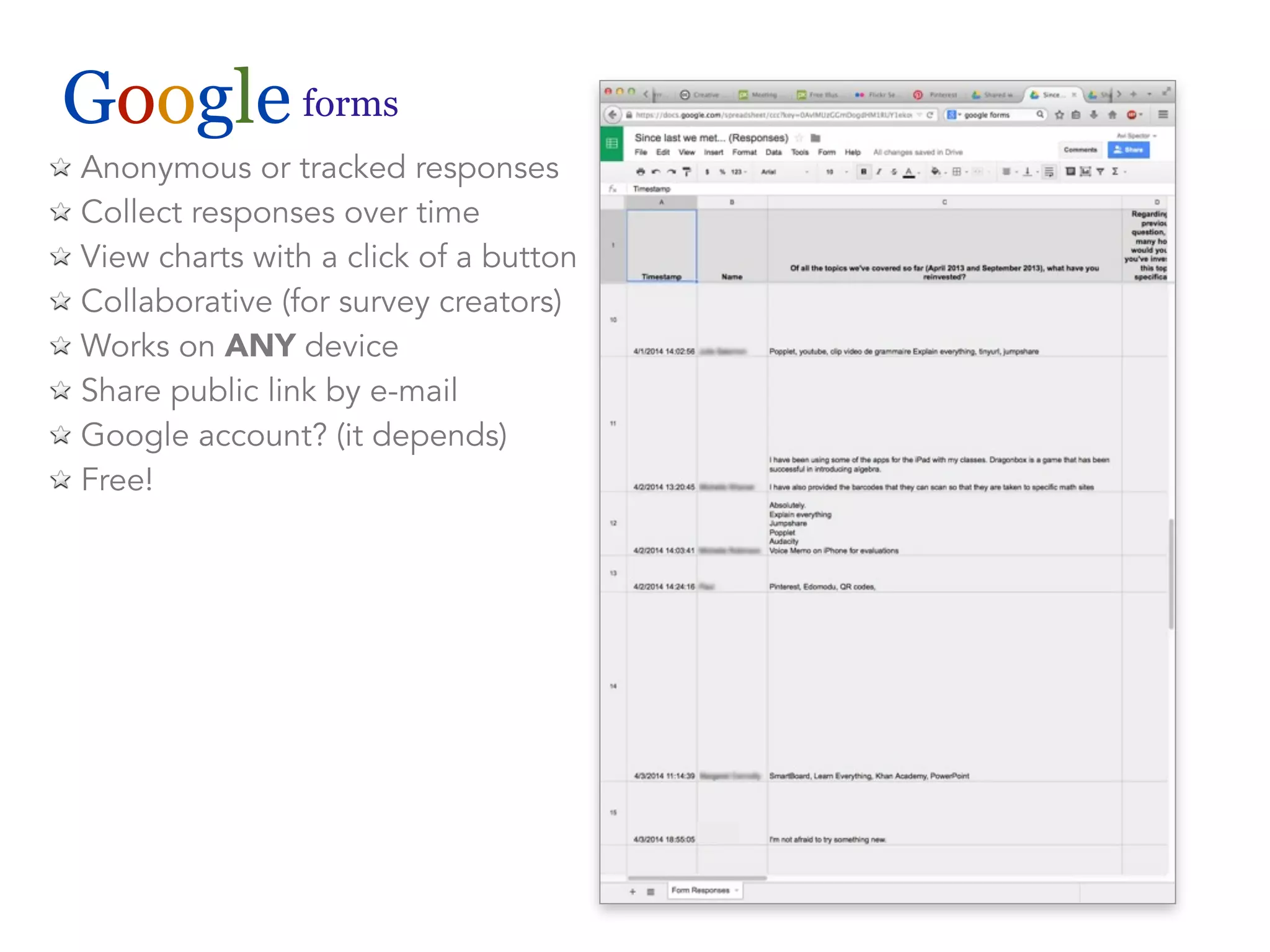1270x952 pixels.
Task: Click the horizontal scrollbar of the sheet
Action: (697, 878)
